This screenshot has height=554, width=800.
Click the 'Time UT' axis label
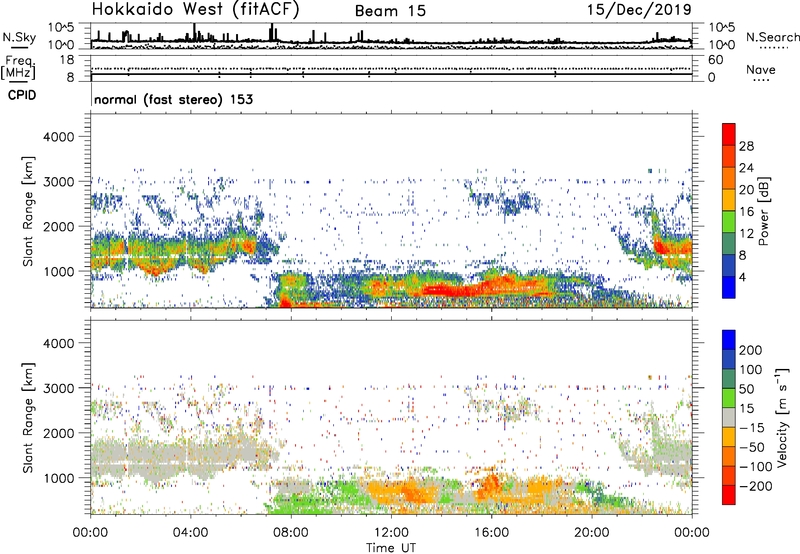[x=391, y=548]
